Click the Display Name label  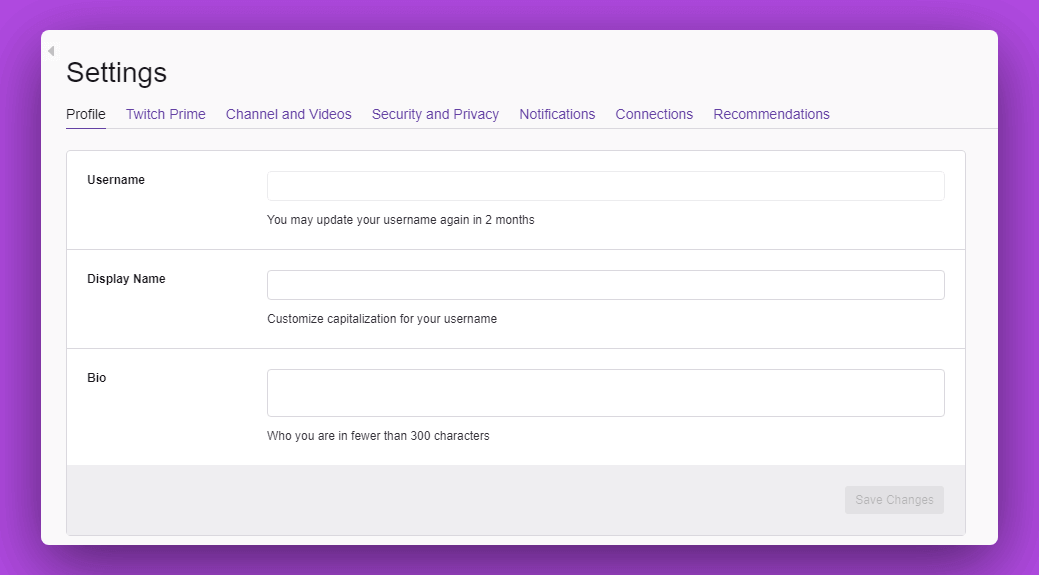pyautogui.click(x=127, y=279)
